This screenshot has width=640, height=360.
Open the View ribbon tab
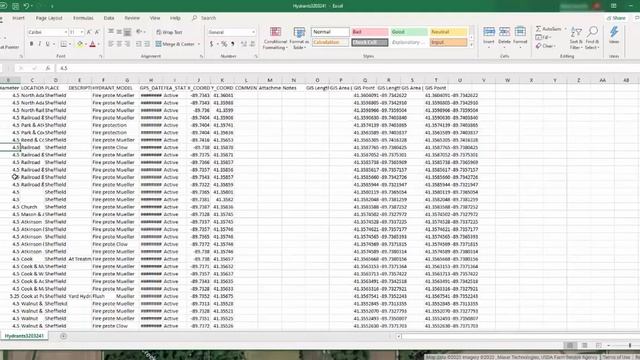point(155,18)
